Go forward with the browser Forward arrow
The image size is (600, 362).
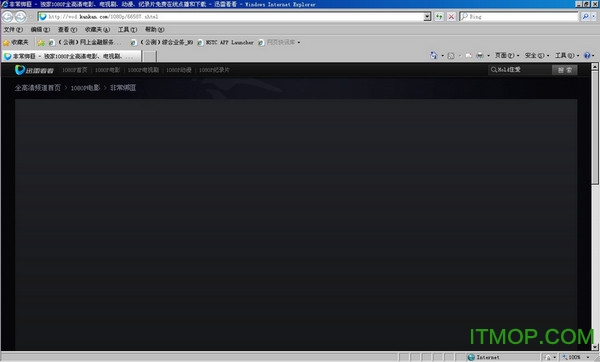21,17
